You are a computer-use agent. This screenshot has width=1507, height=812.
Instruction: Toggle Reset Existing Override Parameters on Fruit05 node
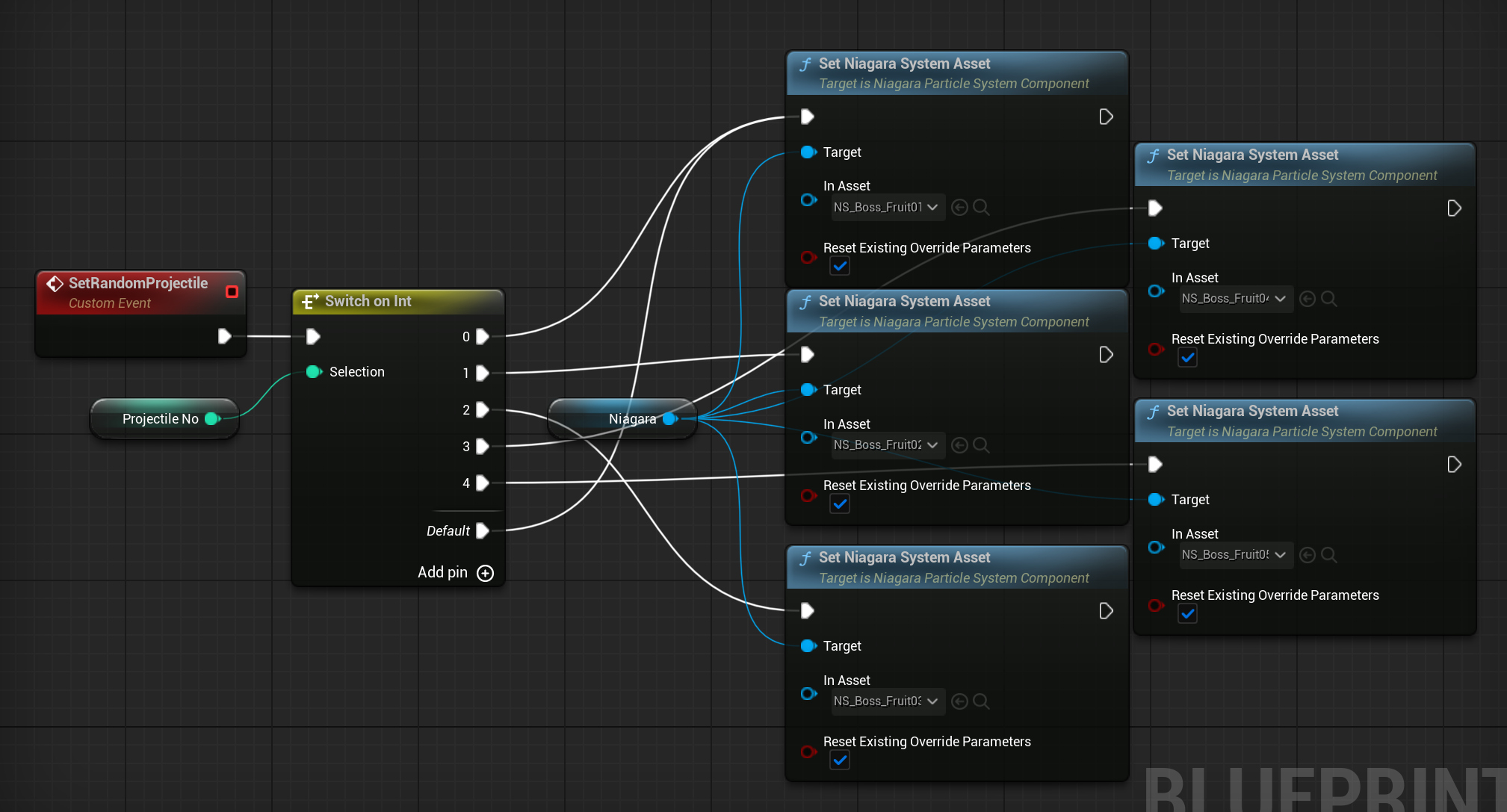tap(1187, 614)
